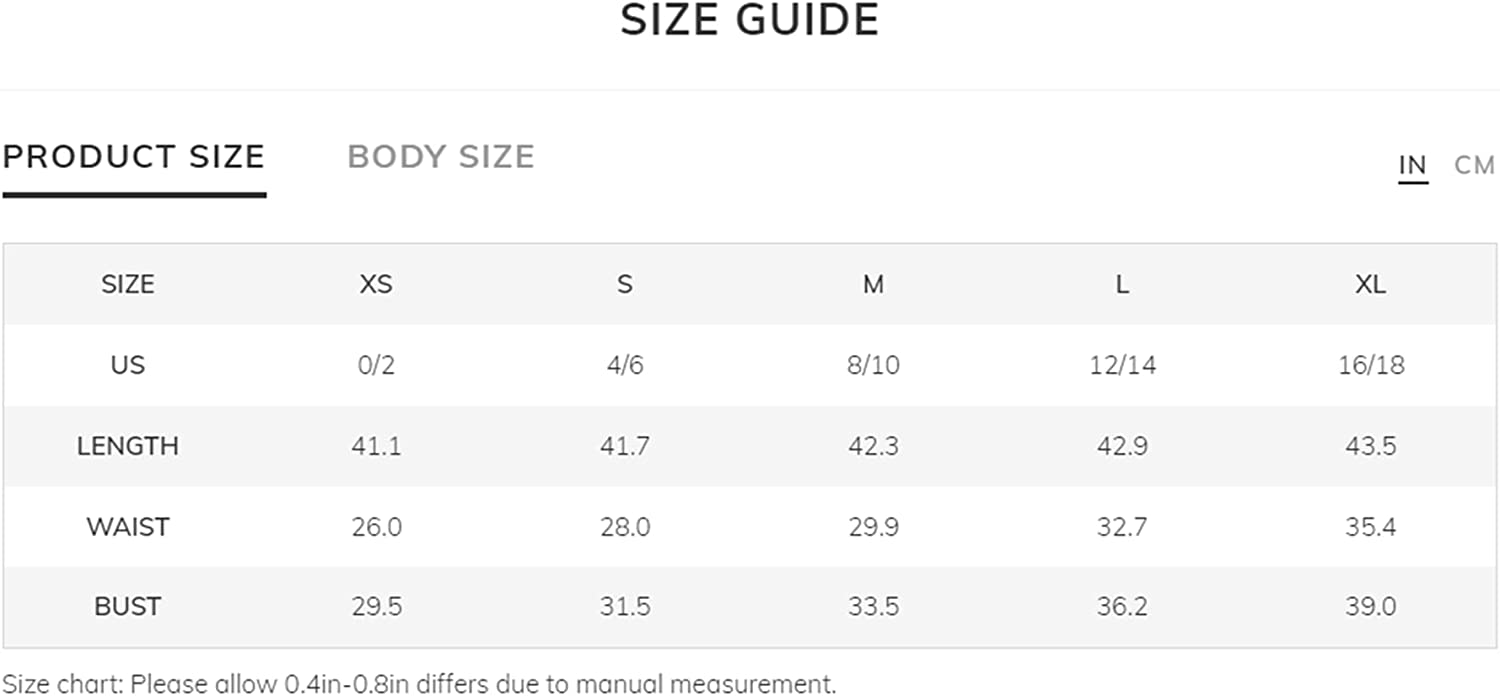Switch to the PRODUCT SIZE tab
Screen dimensions: 1500x696
pos(134,157)
